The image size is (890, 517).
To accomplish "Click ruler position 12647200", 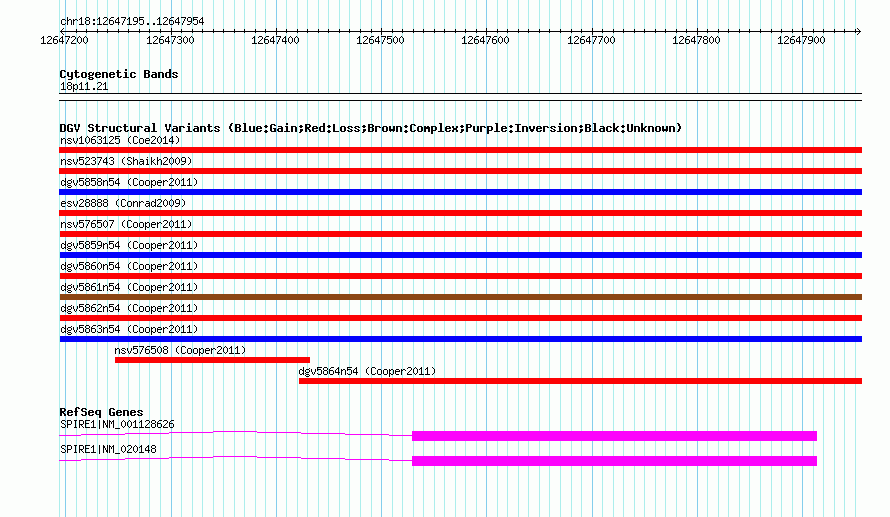I will 65,40.
